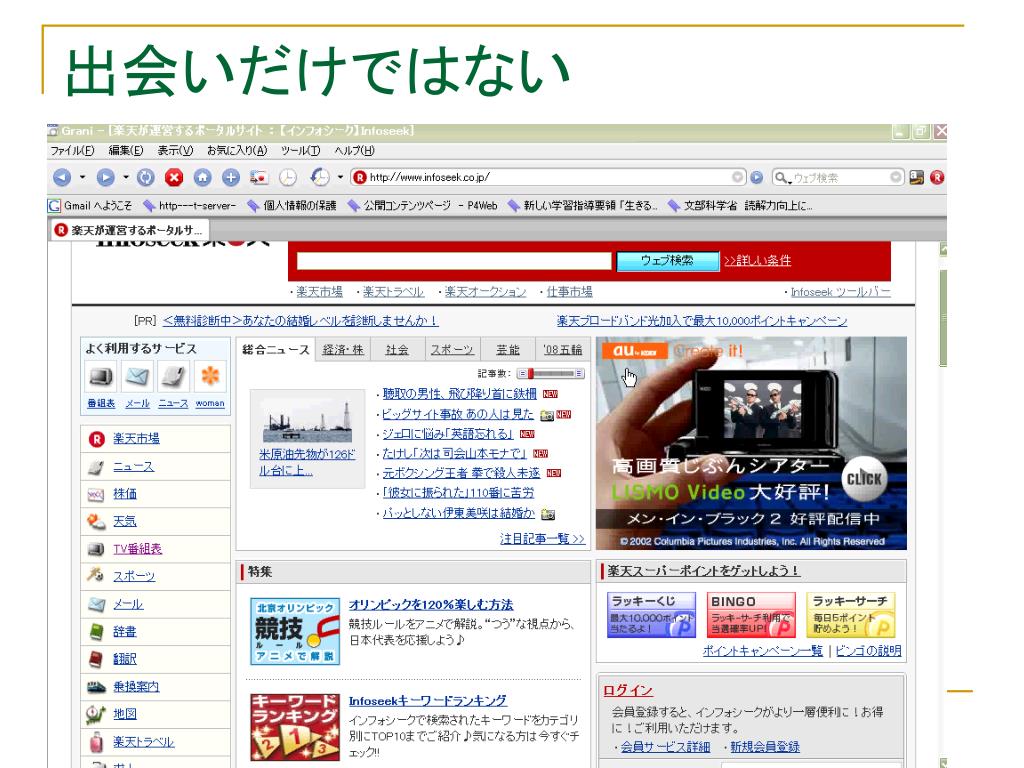
Task: Open Infoseekキーワードランキング link
Action: [427, 701]
